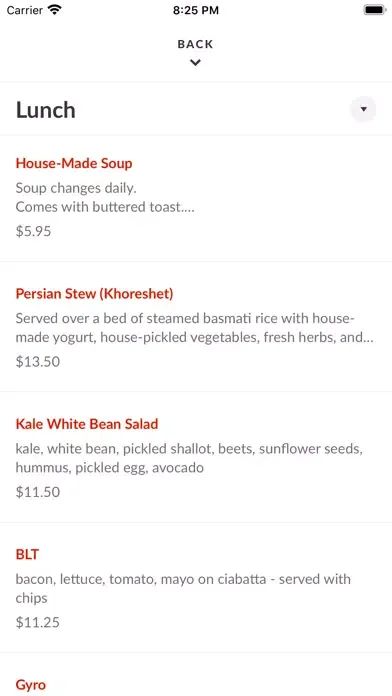Tap the 8:25 PM clock
The width and height of the screenshot is (392, 696).
(x=196, y=10)
